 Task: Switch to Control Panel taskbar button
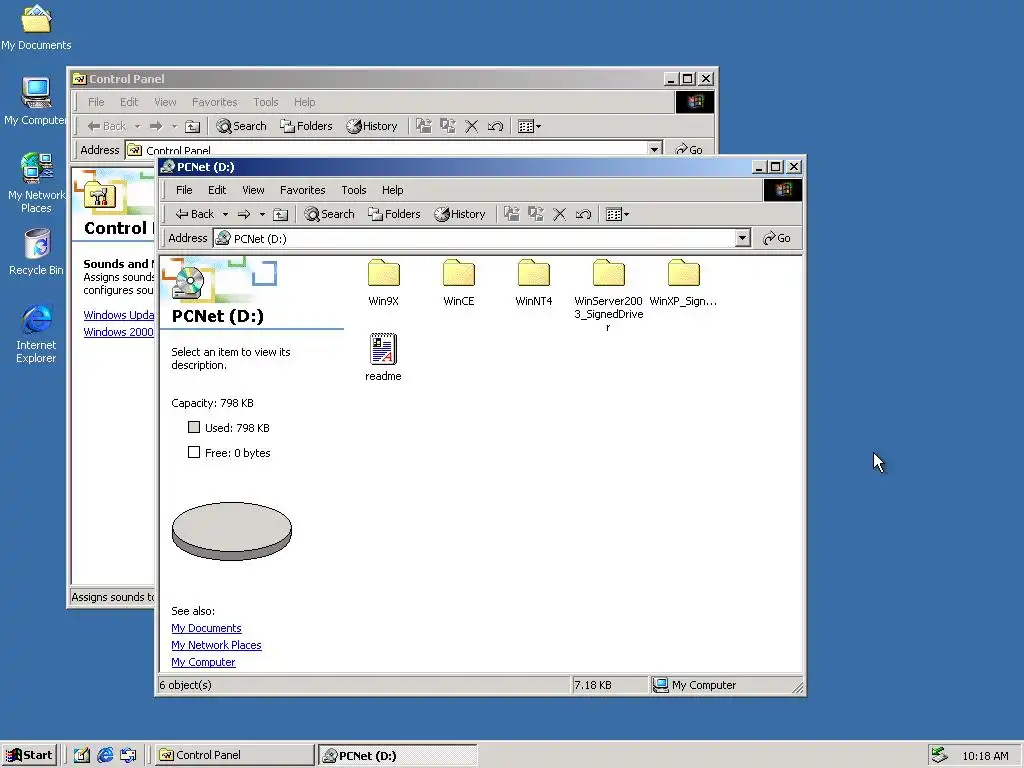[235, 755]
